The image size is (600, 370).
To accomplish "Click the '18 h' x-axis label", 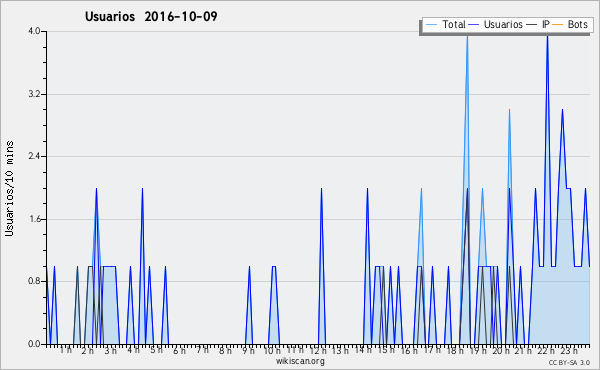I will (x=455, y=350).
